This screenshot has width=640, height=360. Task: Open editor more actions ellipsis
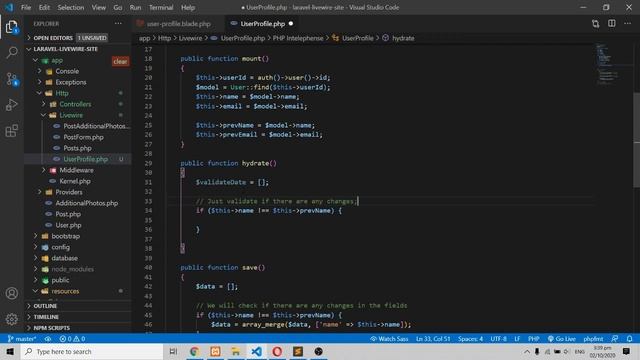coord(627,24)
